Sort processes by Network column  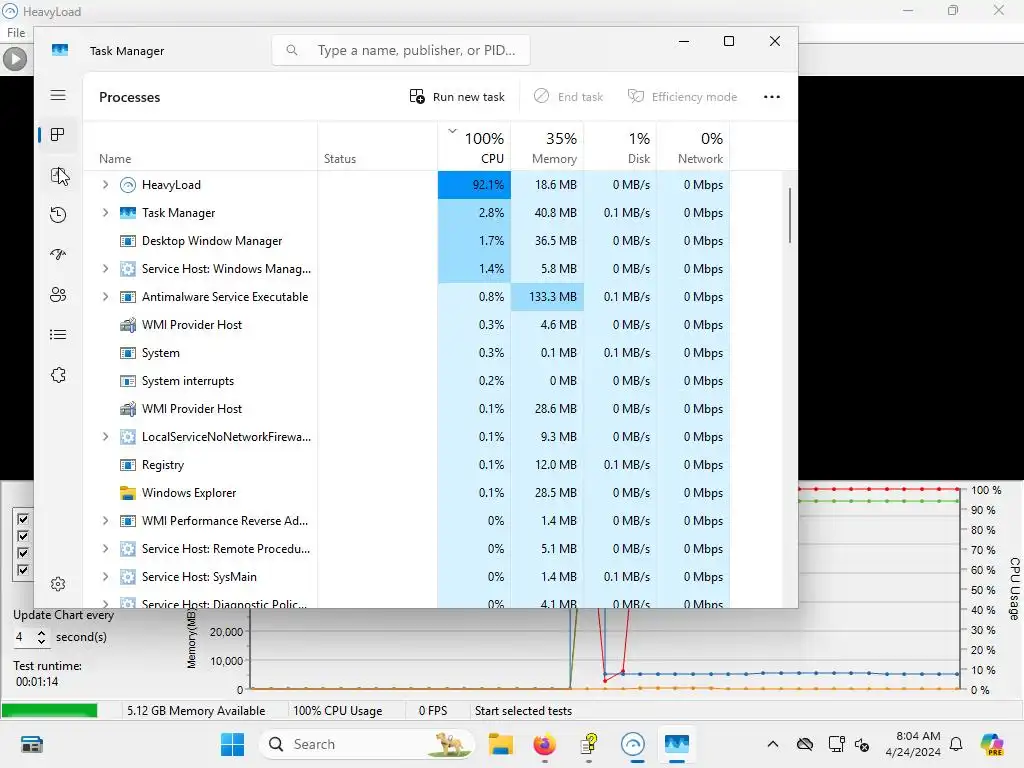pyautogui.click(x=694, y=146)
